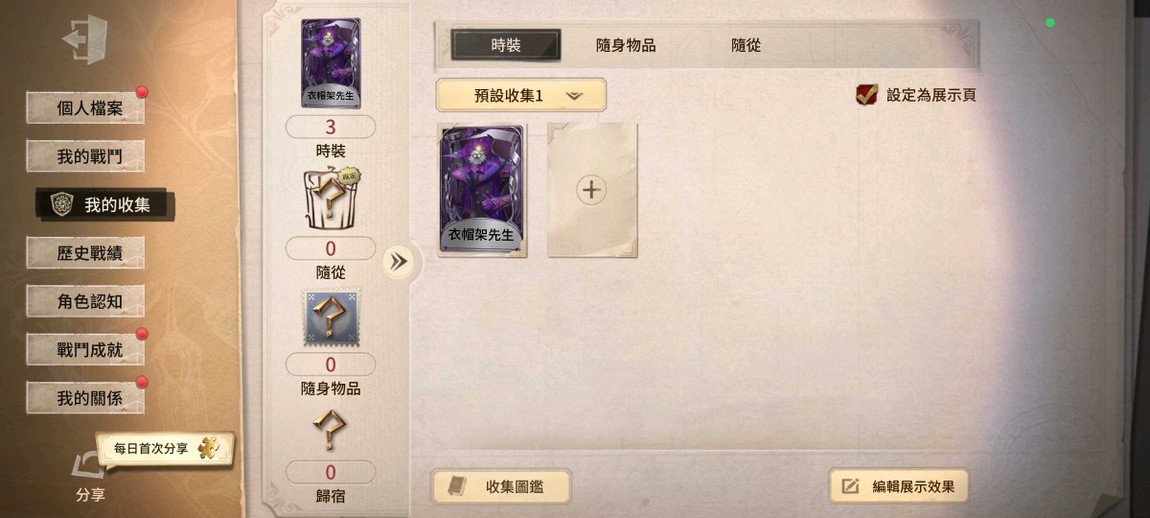
Task: Open the 收集圖鑑 button
Action: tap(501, 486)
